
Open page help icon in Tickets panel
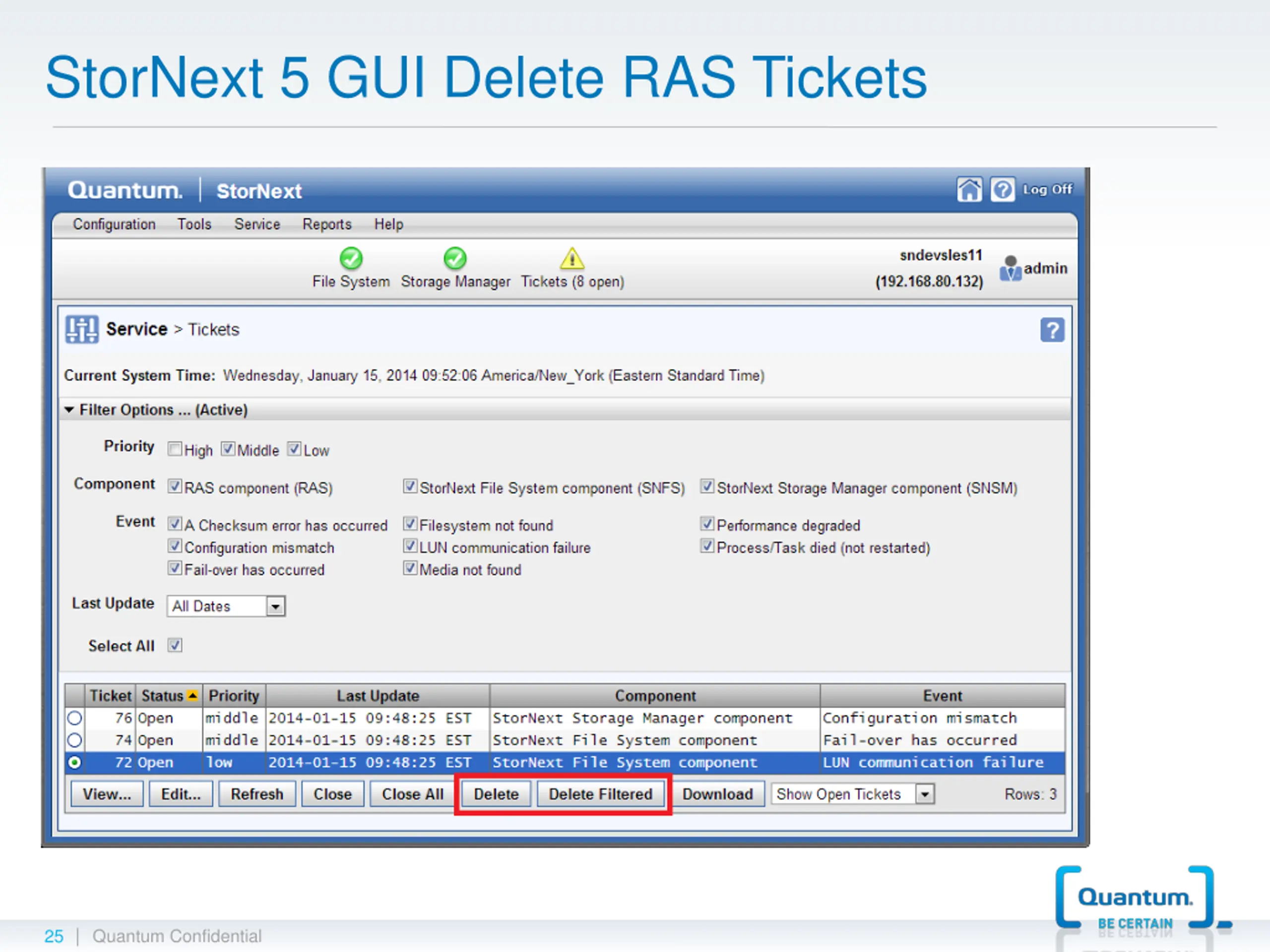pyautogui.click(x=1052, y=330)
